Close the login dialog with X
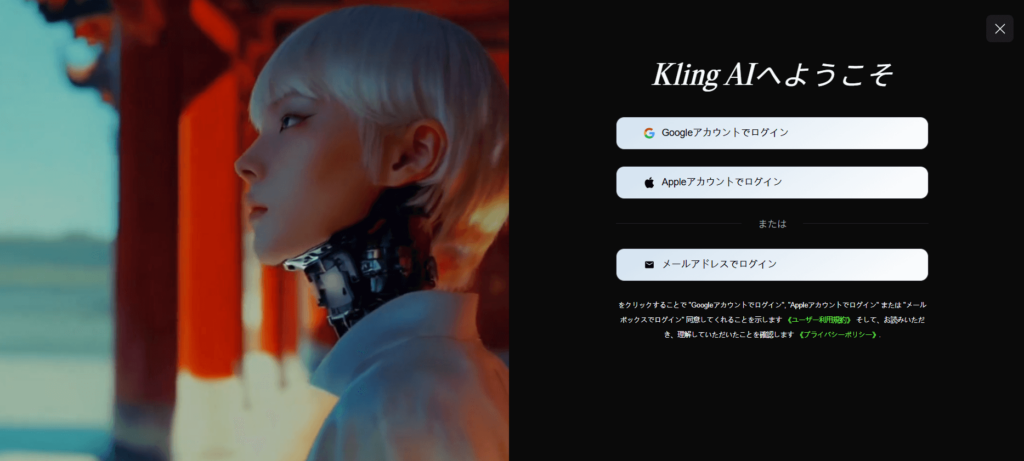 (x=999, y=29)
